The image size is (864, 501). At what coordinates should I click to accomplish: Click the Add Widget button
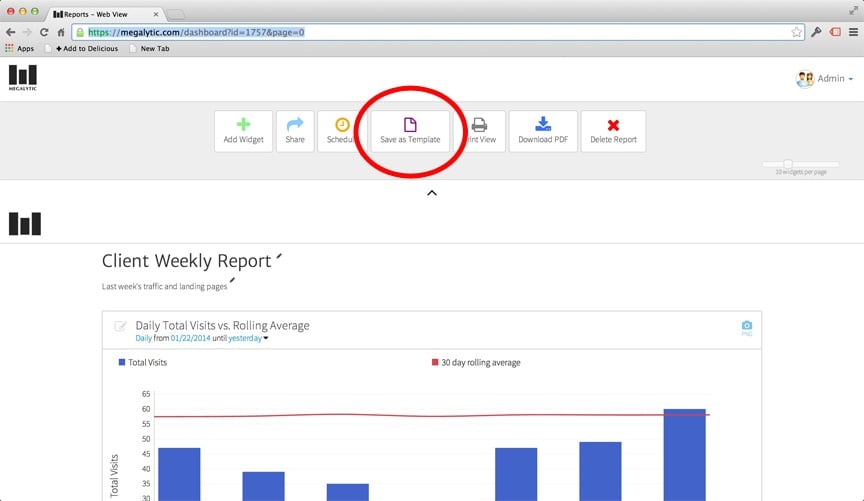244,131
